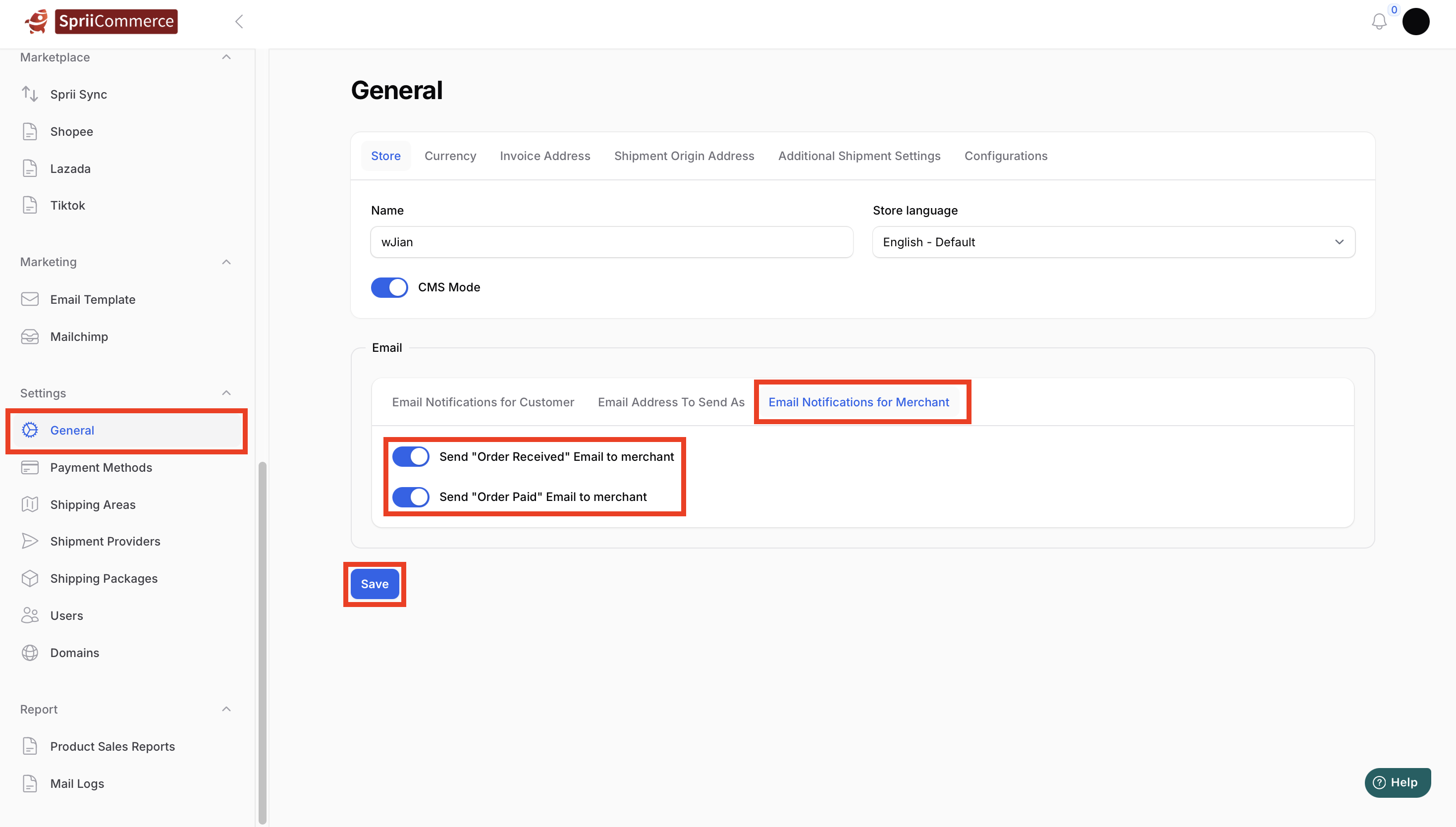Click the store Name input field
Screen dimensions: 1456x827
tap(611, 242)
